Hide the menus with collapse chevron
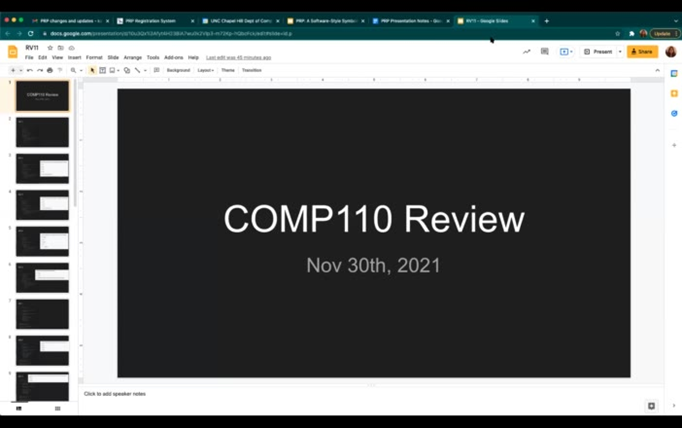The height and width of the screenshot is (428, 682). (x=657, y=70)
